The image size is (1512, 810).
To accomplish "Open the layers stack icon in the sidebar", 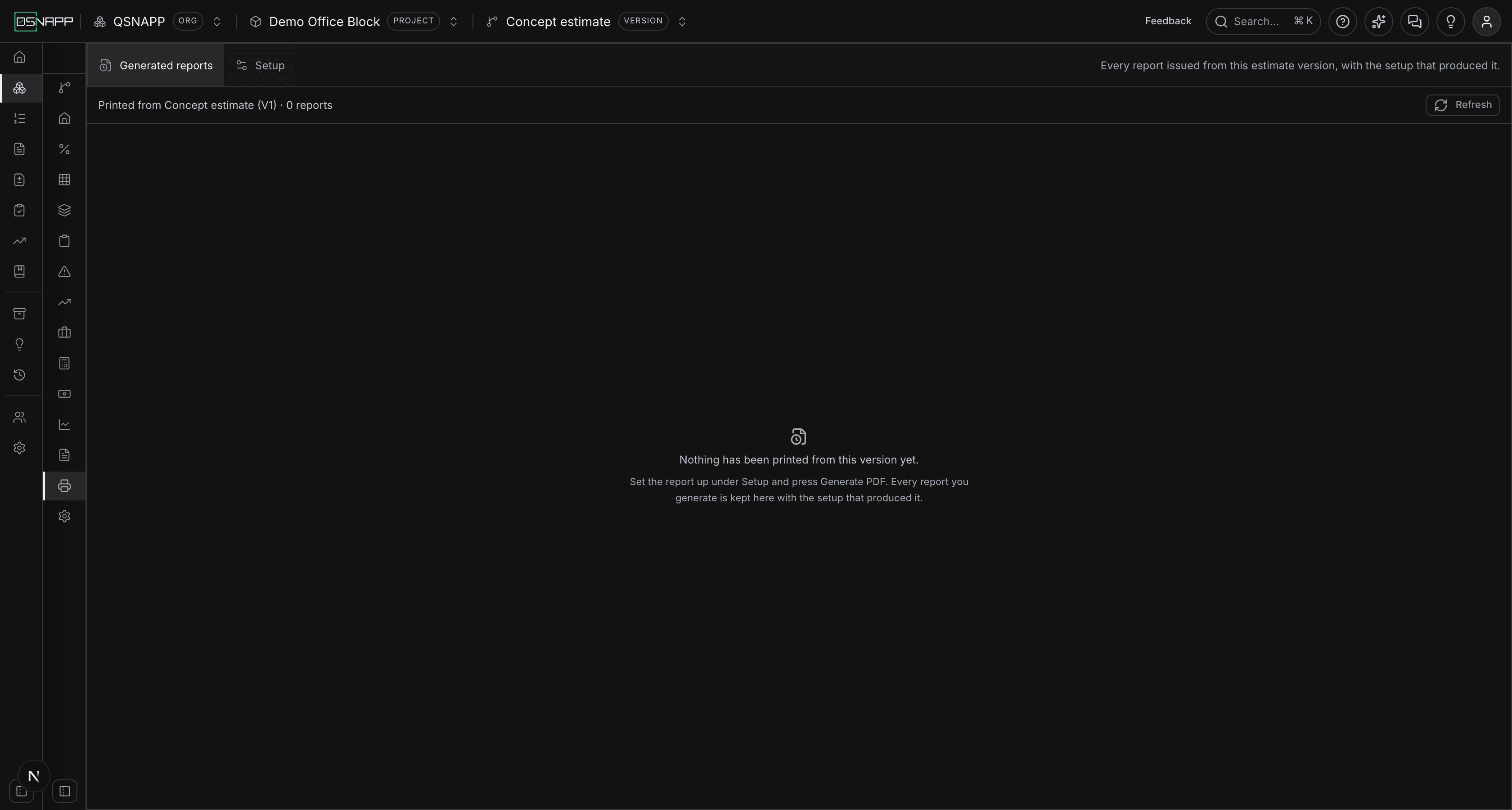I will pos(64,210).
